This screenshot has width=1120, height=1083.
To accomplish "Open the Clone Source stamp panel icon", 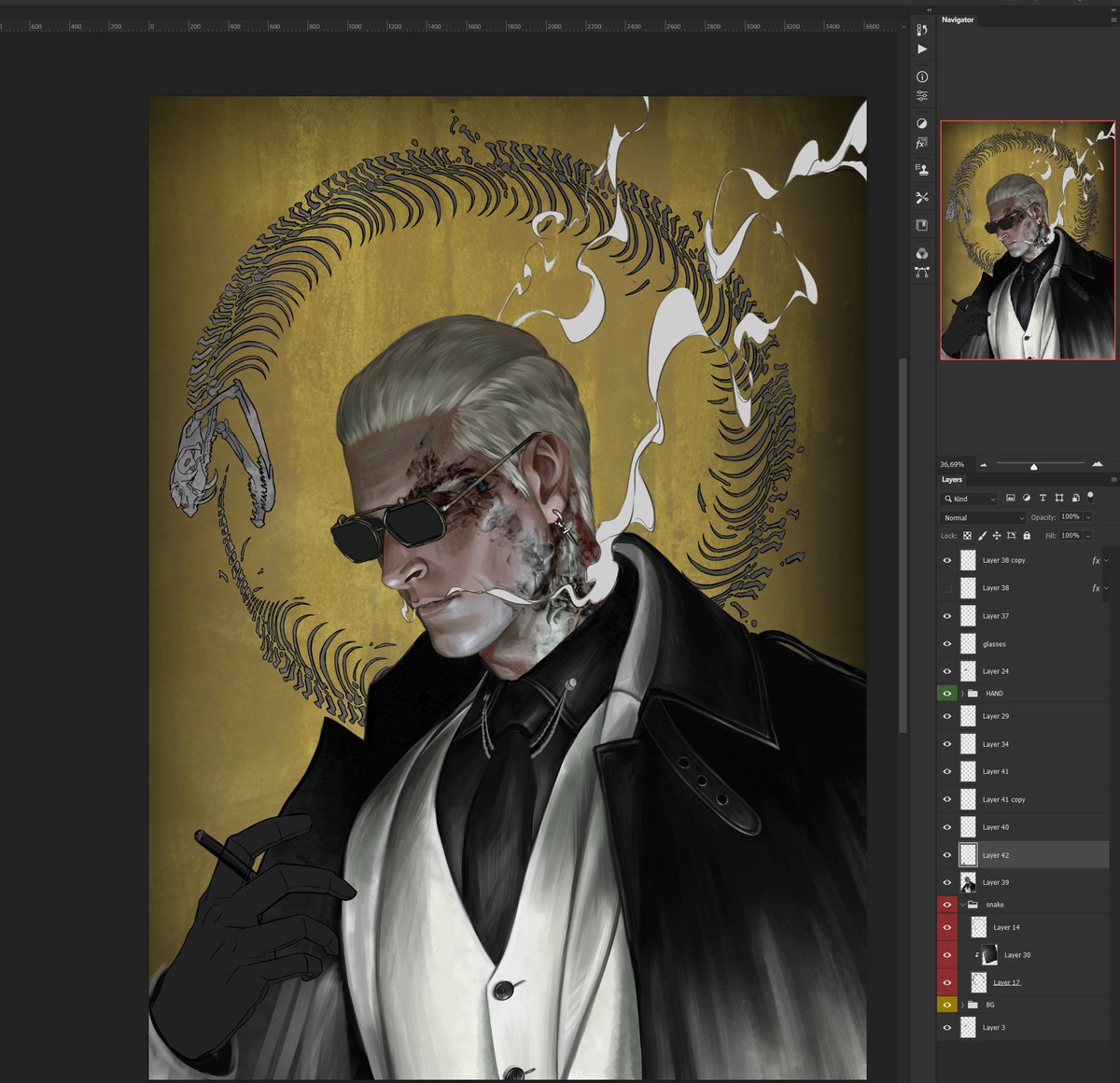I will 922,170.
